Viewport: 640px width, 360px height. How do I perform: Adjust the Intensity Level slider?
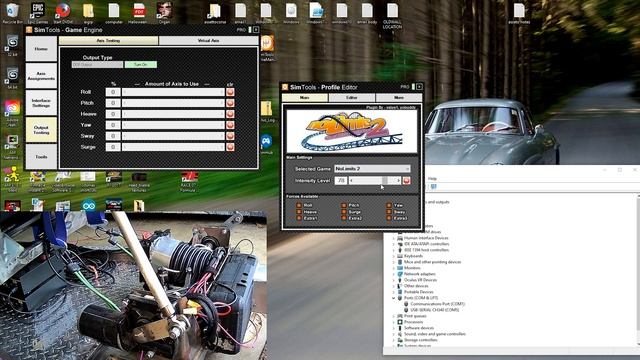tap(375, 180)
